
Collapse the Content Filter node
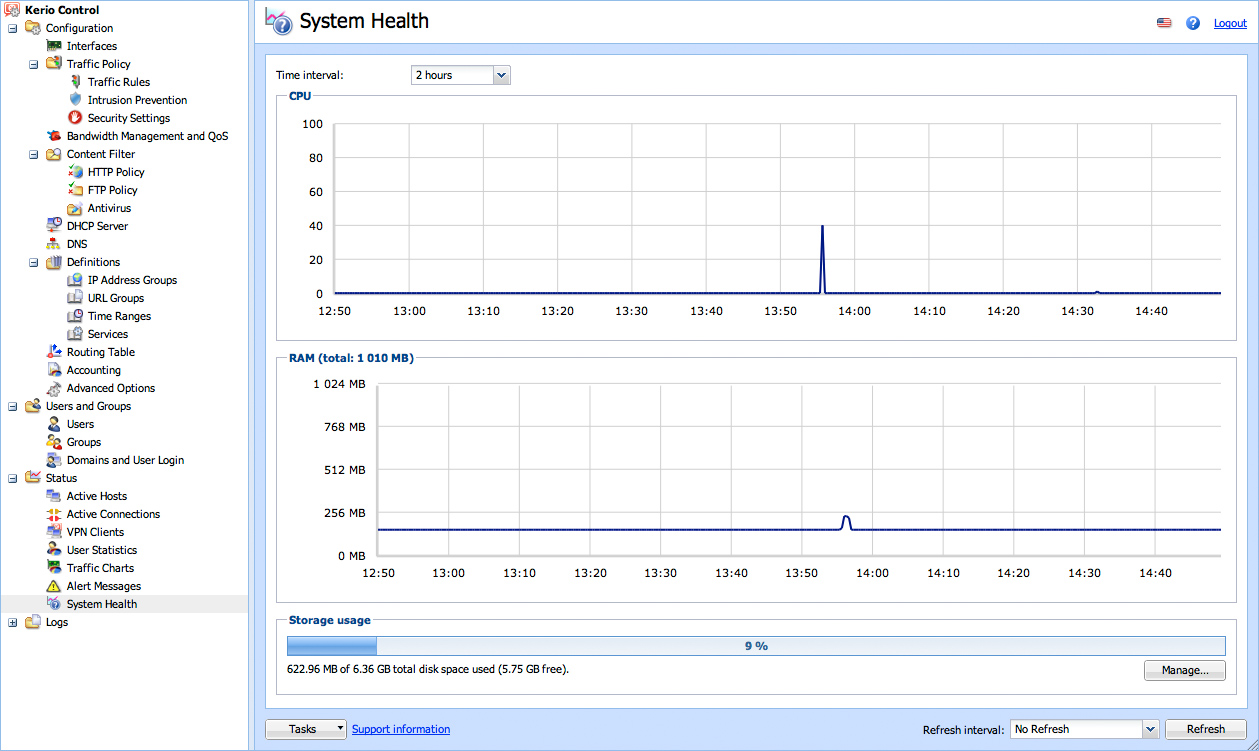pos(34,154)
